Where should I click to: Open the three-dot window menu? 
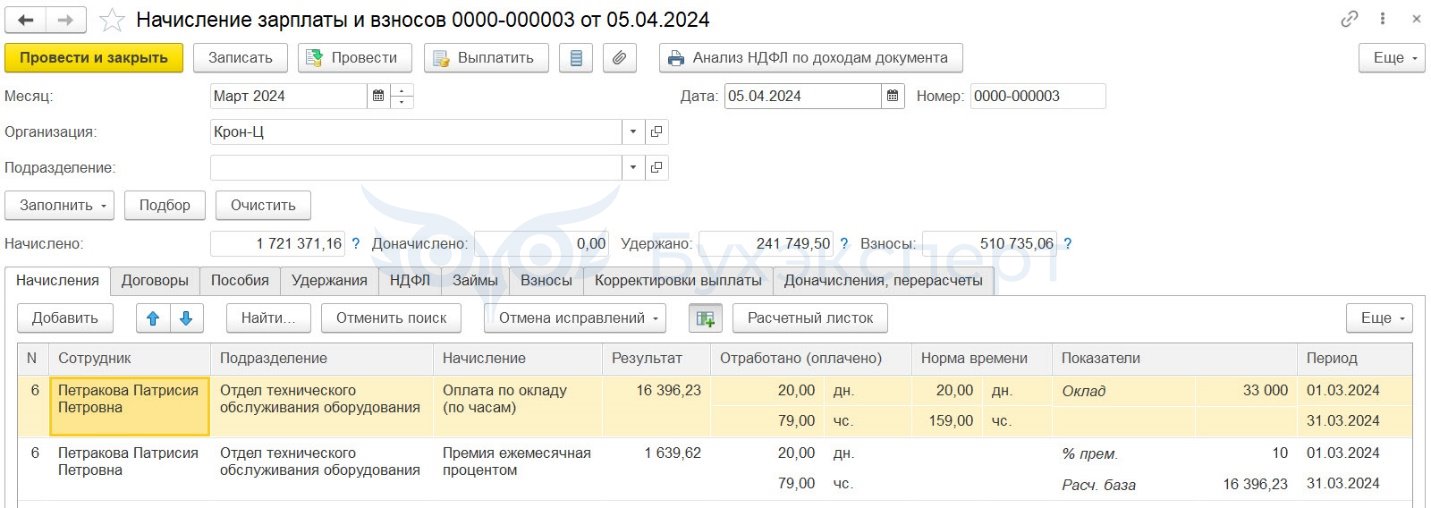pos(1383,19)
